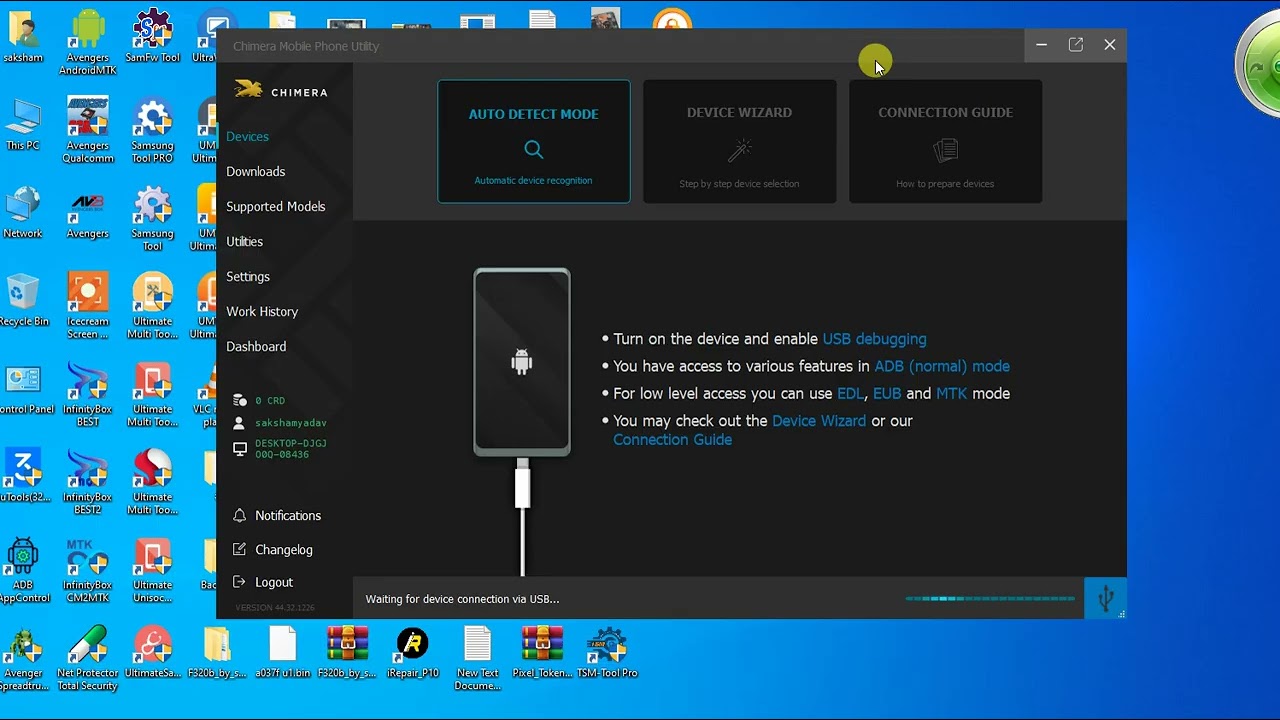The image size is (1280, 720).
Task: Click the user account icon
Action: 239,423
